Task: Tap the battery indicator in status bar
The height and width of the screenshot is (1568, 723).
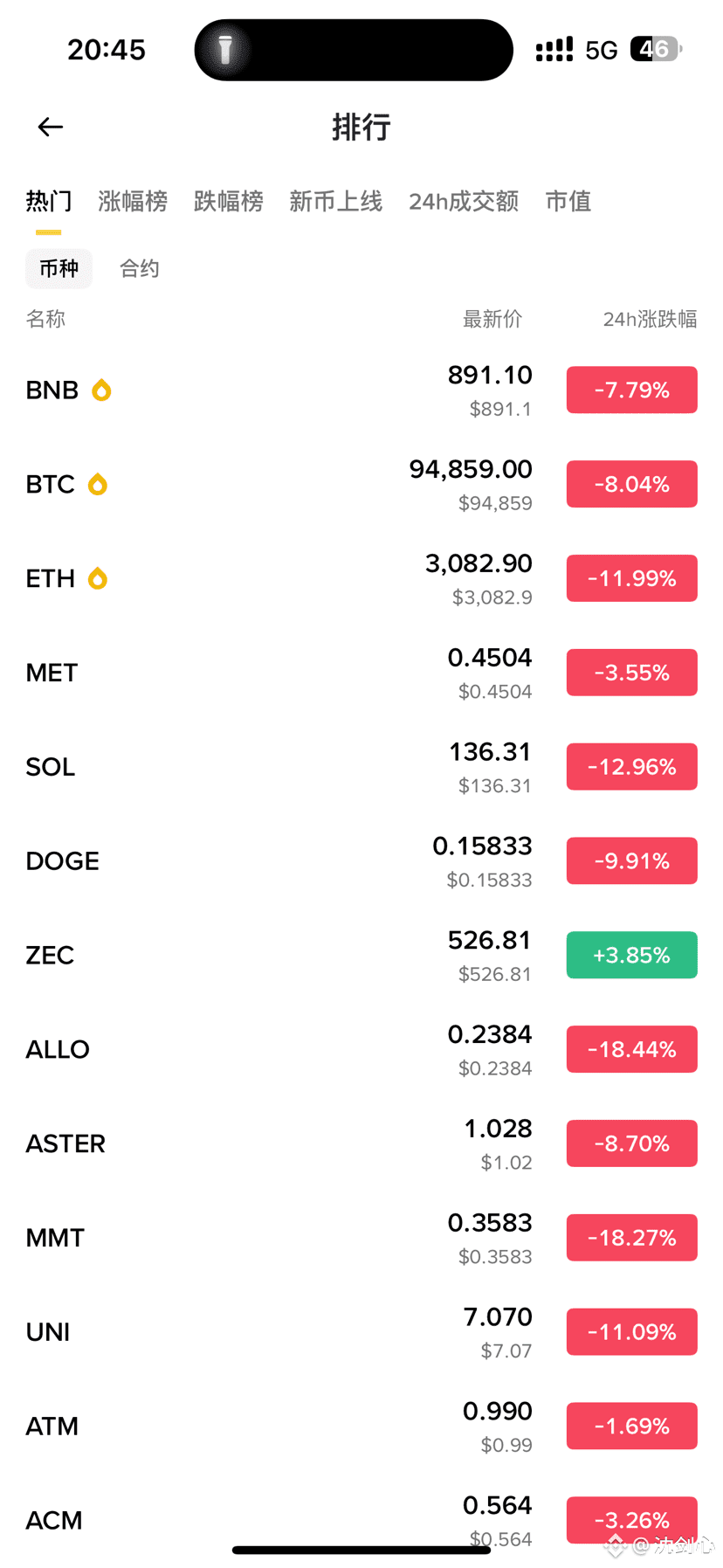Action: [x=655, y=50]
